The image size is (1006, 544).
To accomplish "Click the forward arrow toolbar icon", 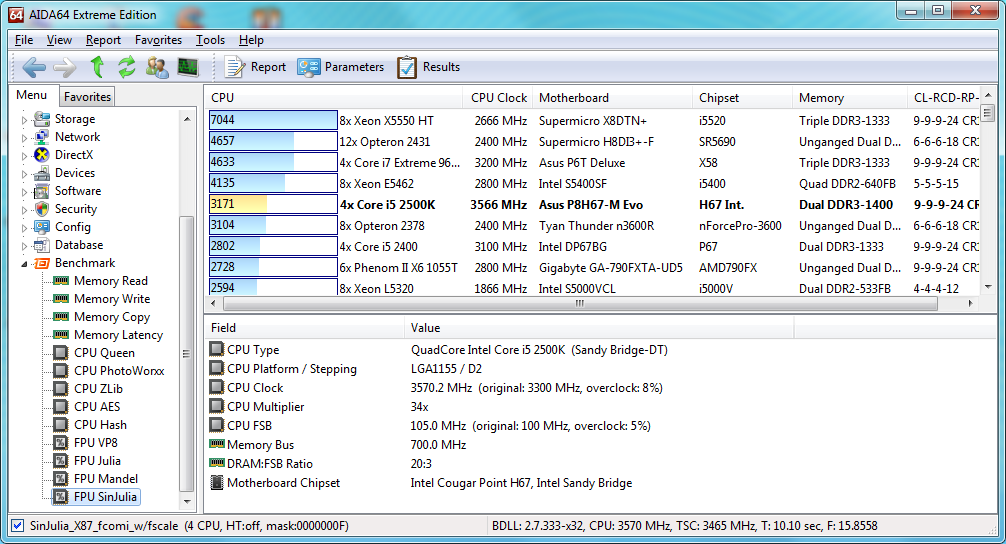I will (64, 67).
